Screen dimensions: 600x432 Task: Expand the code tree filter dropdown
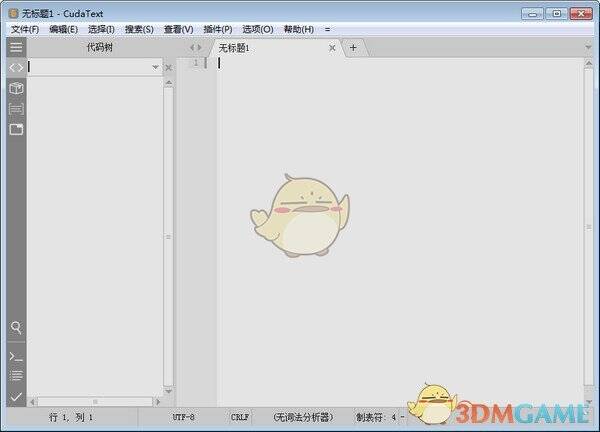[x=155, y=67]
